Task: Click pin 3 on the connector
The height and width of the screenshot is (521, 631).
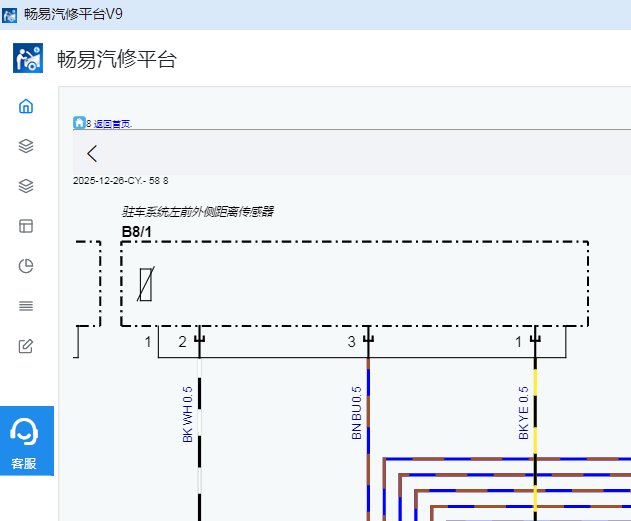Action: tap(352, 342)
